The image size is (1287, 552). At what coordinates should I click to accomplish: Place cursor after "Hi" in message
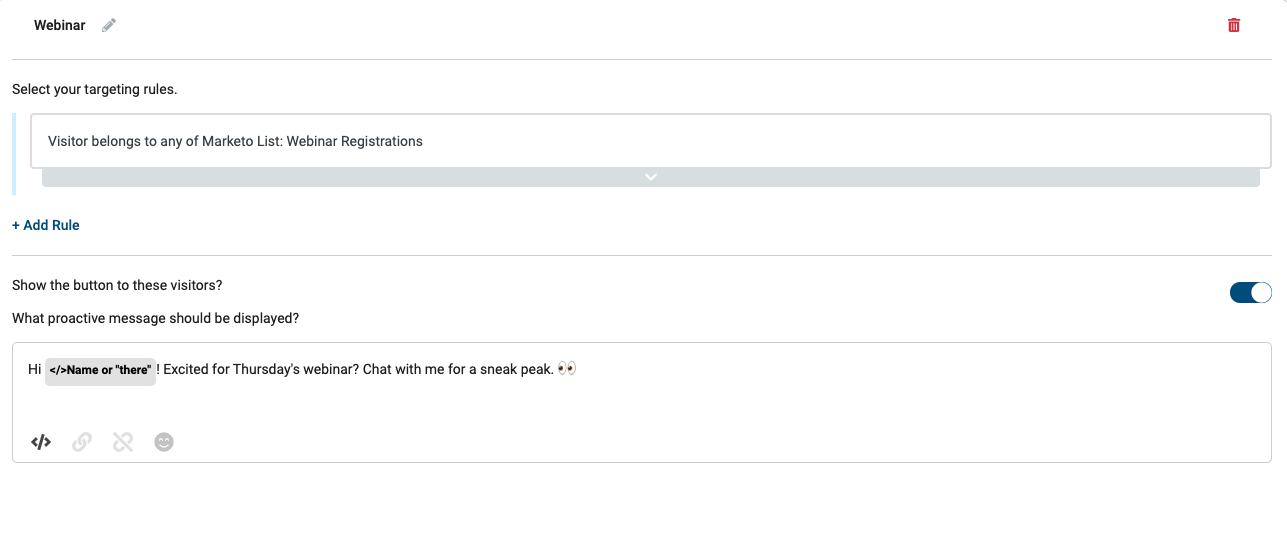(43, 369)
